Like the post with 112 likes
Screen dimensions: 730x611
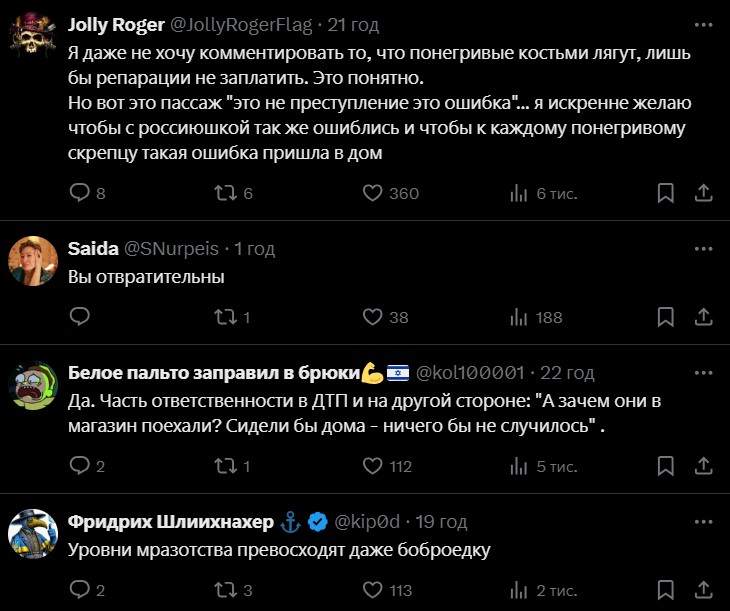373,465
